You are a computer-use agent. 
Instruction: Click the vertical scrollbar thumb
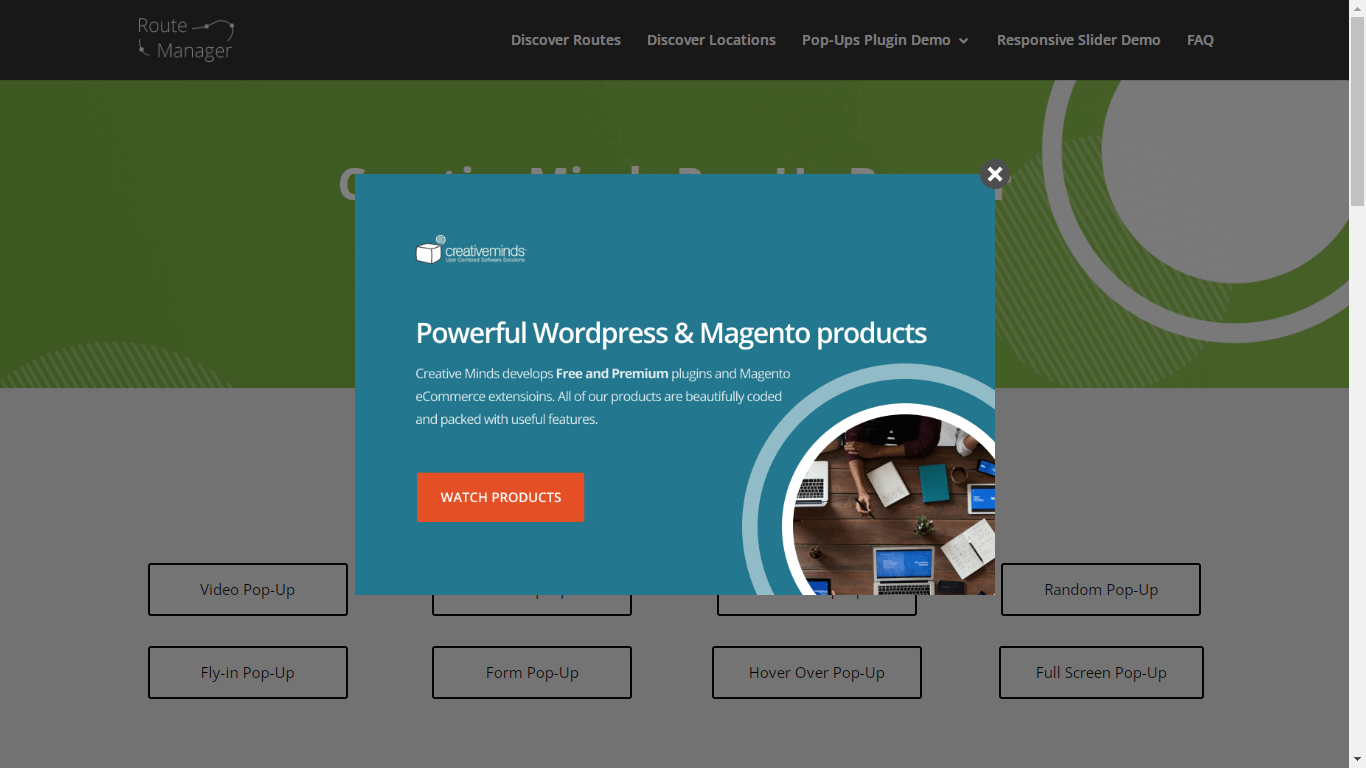tap(1357, 110)
